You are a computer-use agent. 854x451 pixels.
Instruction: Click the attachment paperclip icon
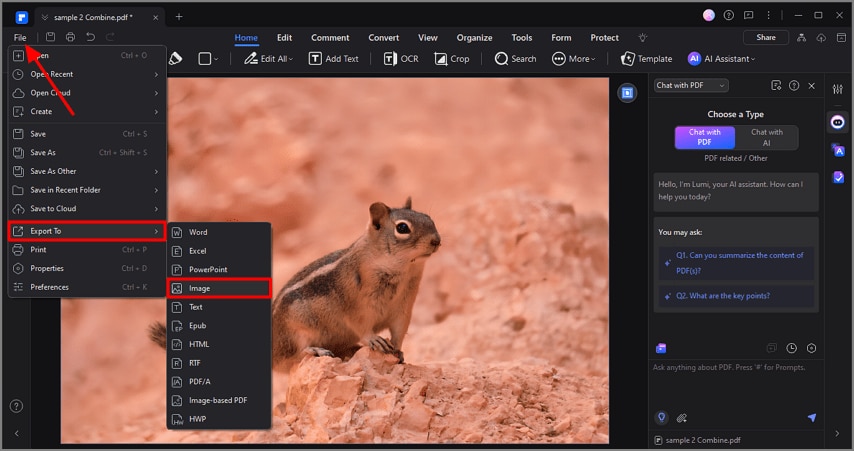[681, 418]
